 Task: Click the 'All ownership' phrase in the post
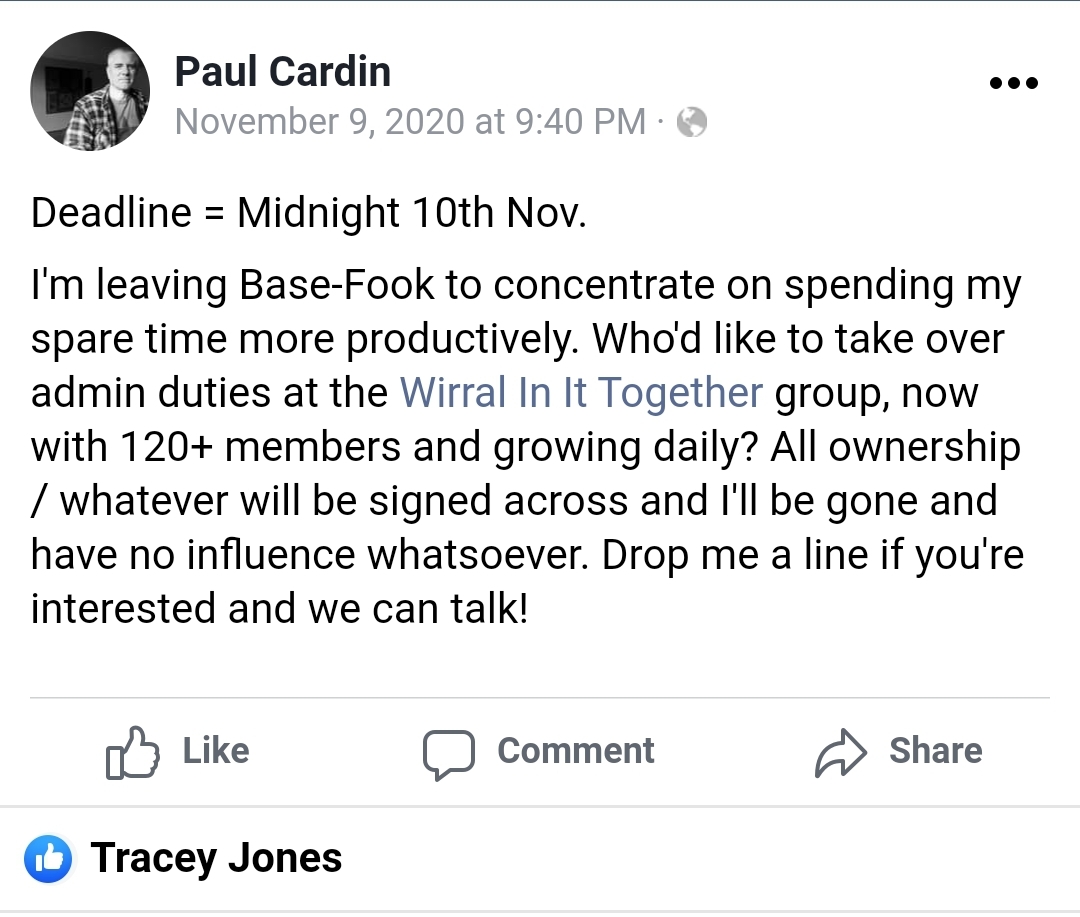pyautogui.click(x=895, y=446)
